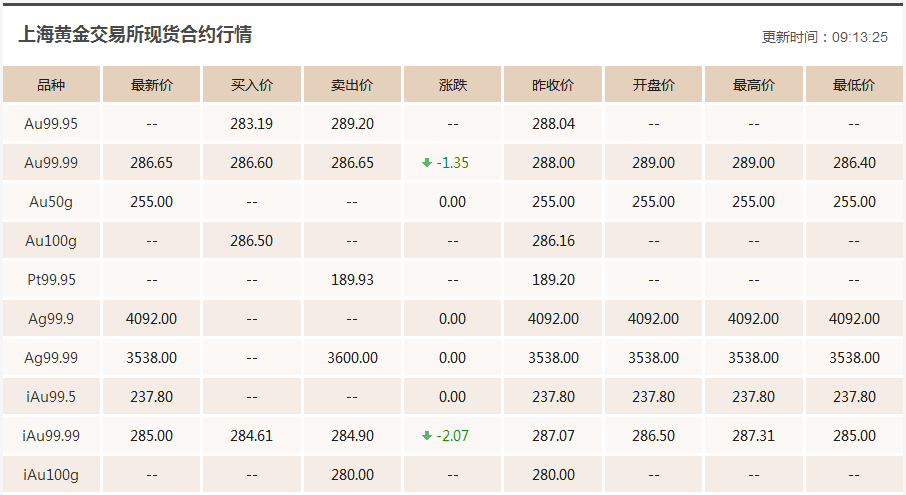The height and width of the screenshot is (495, 906).
Task: Open the Au99.99 contract row
Action: click(453, 163)
